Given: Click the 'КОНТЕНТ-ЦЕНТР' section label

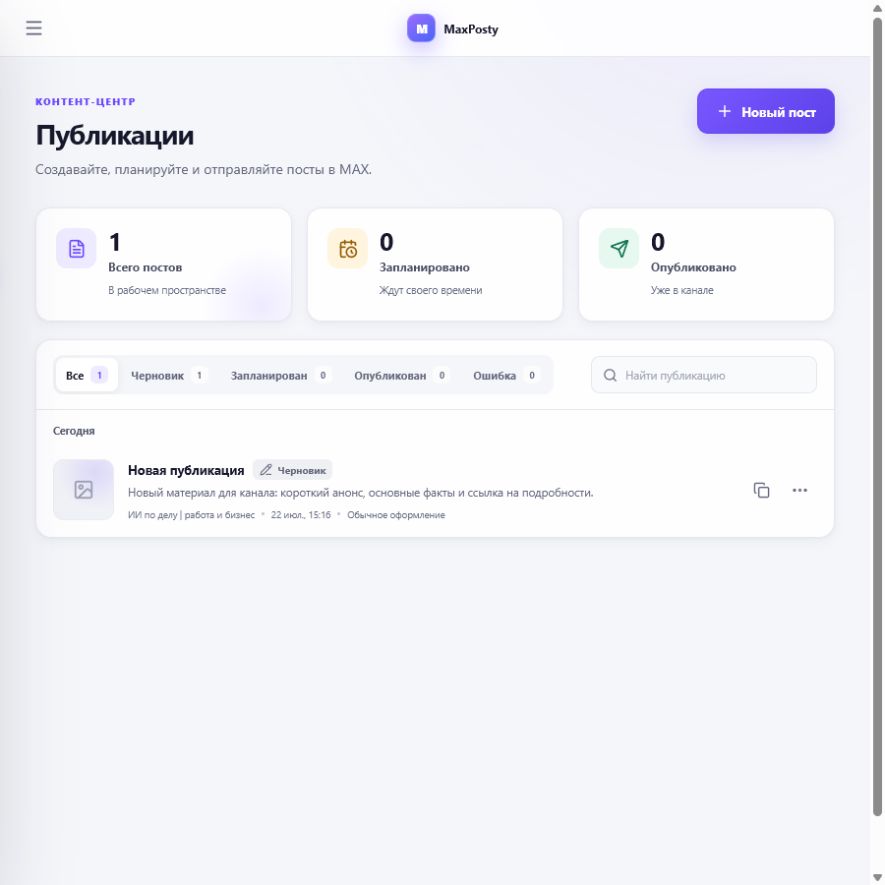Looking at the screenshot, I should 85,102.
